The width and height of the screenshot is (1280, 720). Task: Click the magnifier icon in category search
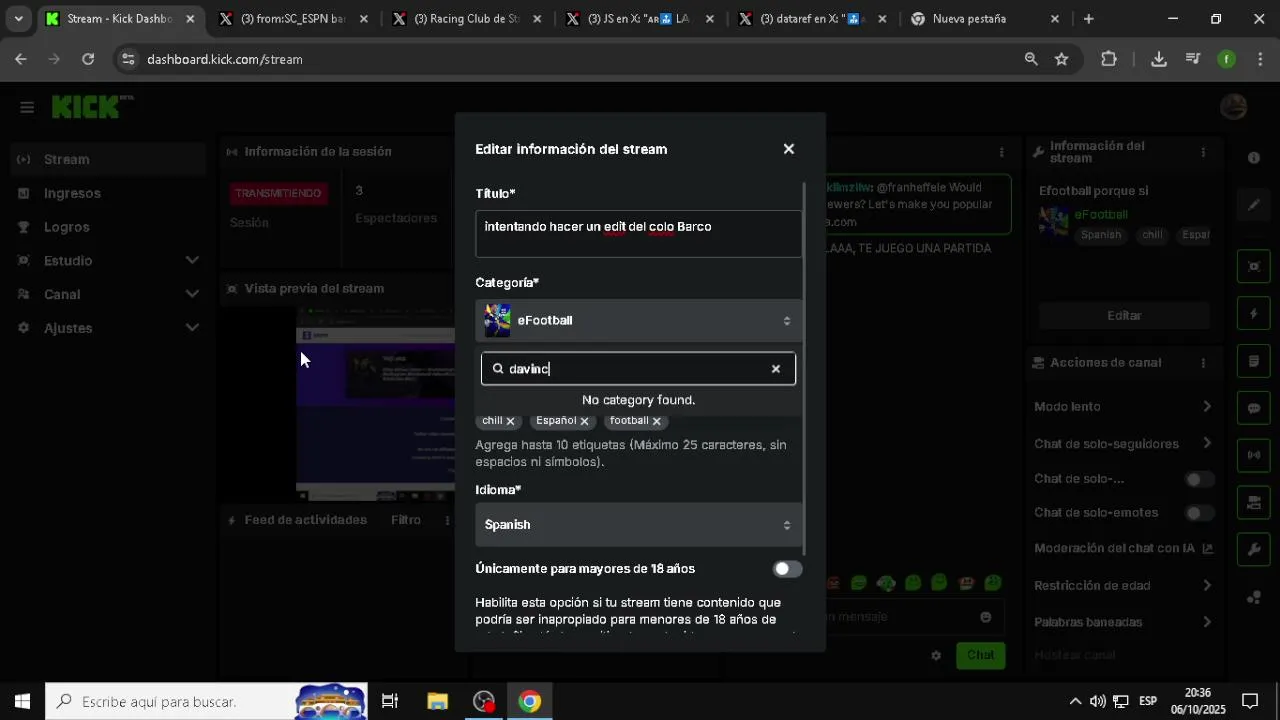tap(498, 369)
